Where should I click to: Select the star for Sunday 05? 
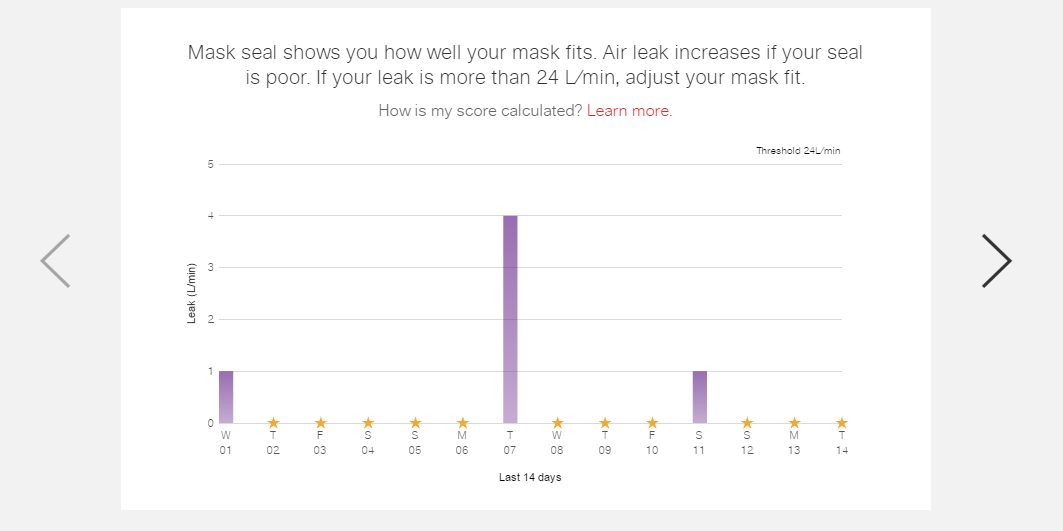(x=416, y=423)
